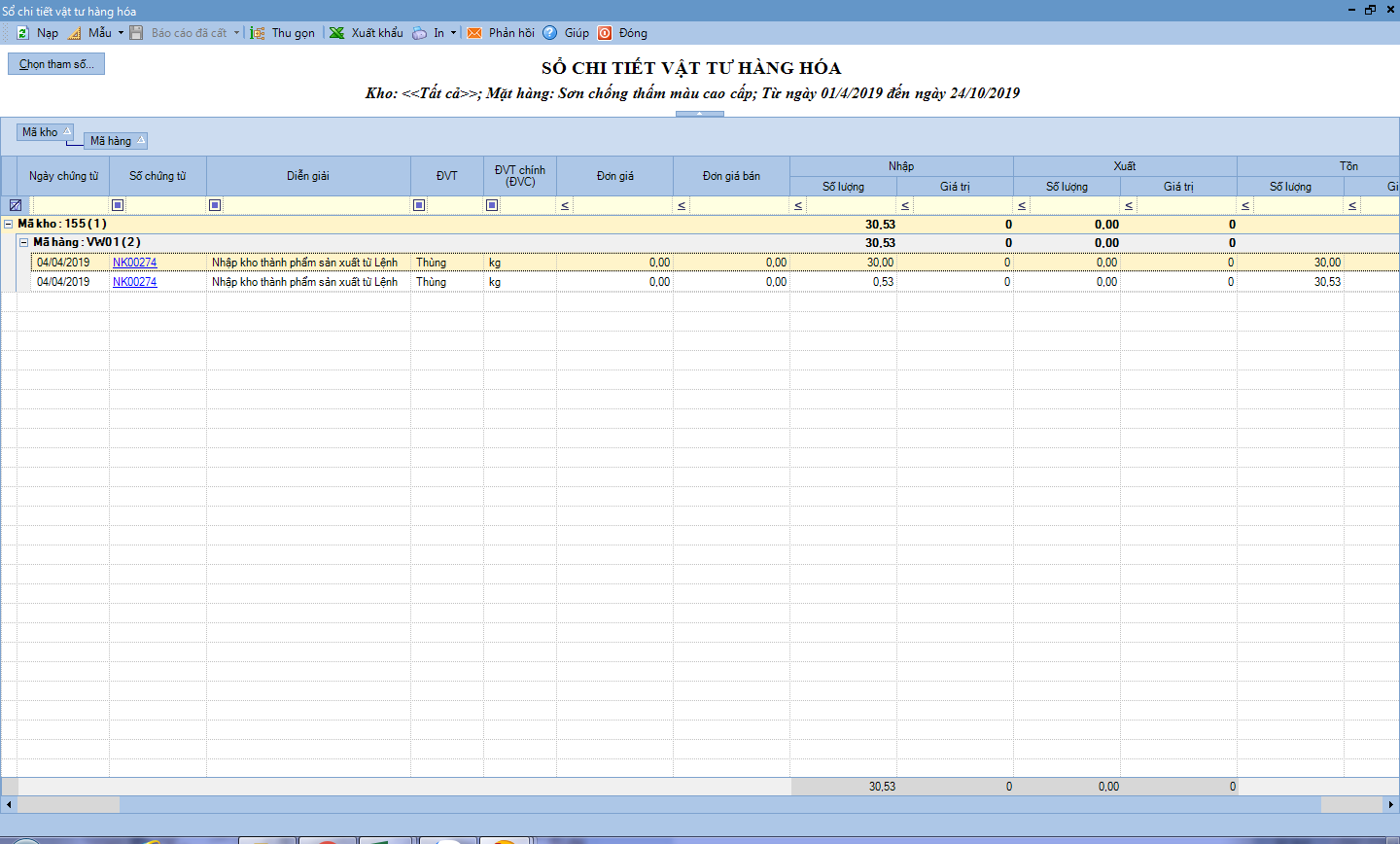
Task: Click the Xuất khẩu Excel icon
Action: pos(336,33)
